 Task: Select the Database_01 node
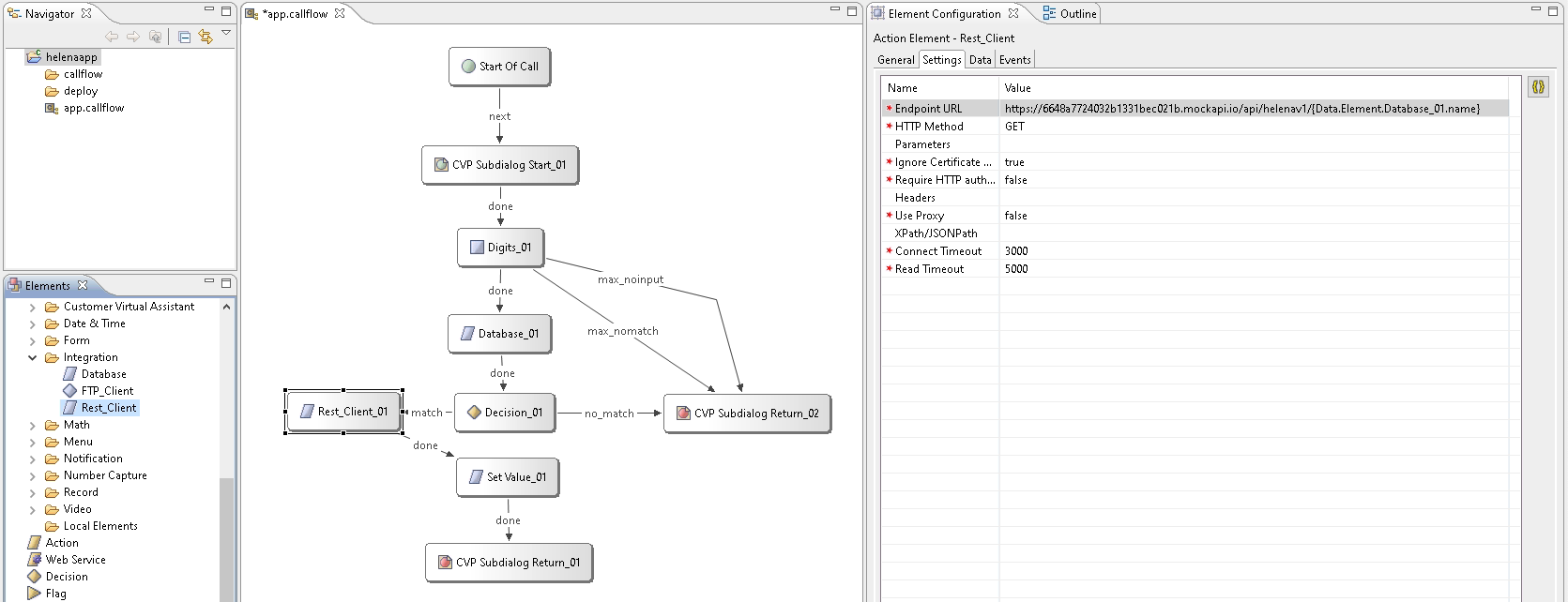tap(499, 334)
